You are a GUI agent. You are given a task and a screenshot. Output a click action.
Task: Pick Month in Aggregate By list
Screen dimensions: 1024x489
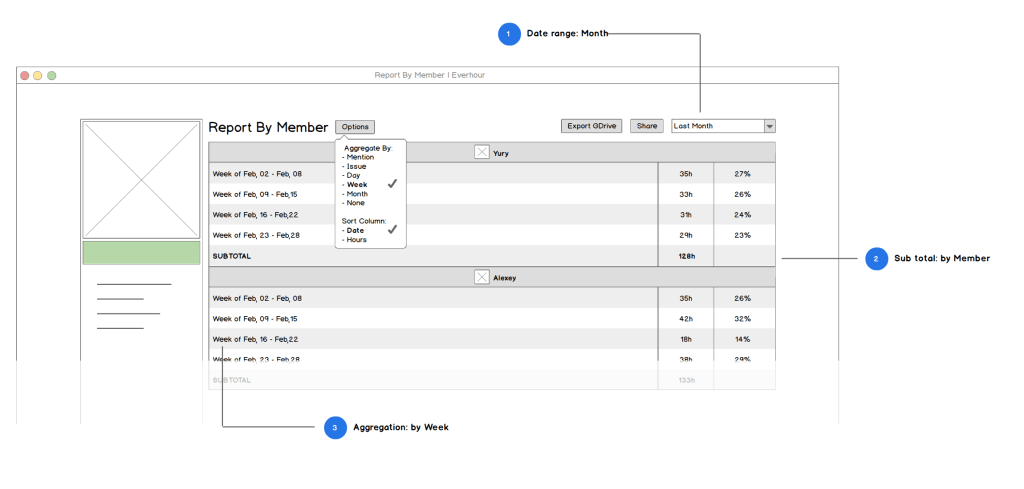pyautogui.click(x=356, y=194)
